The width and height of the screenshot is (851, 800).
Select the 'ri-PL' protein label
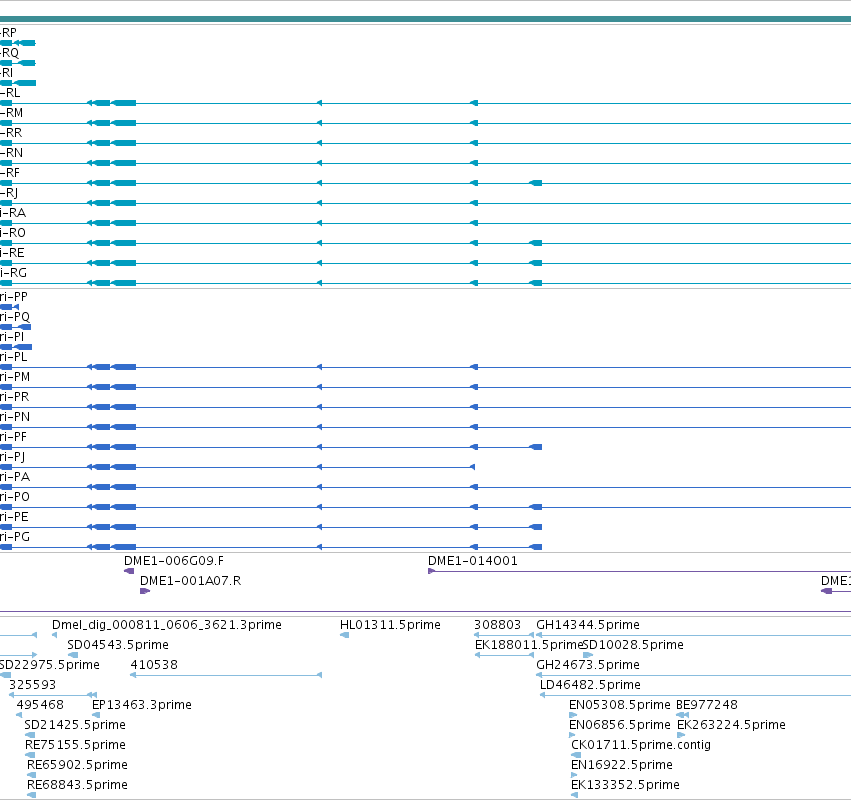(x=13, y=357)
